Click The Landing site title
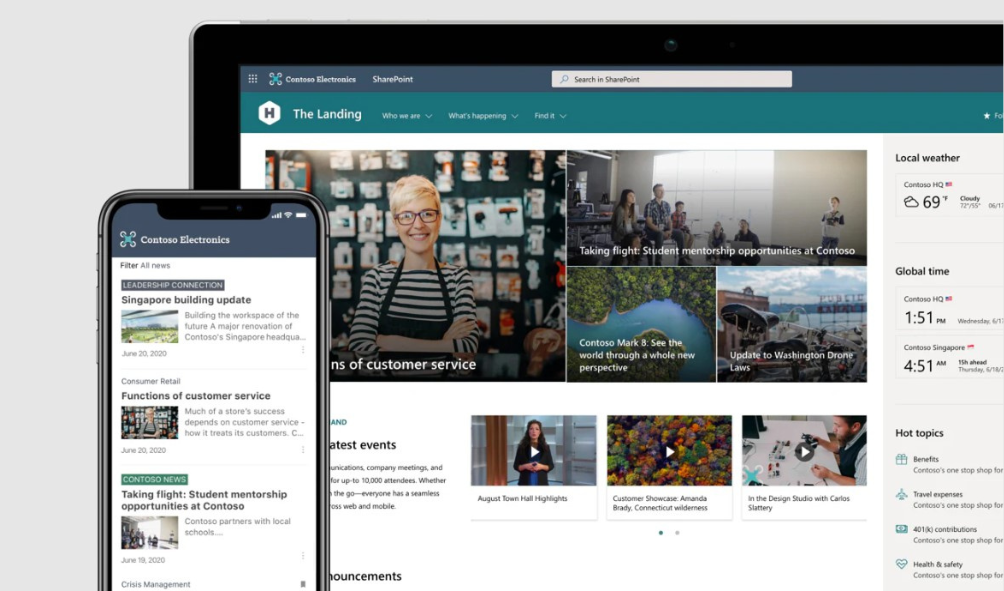The height and width of the screenshot is (591, 1004). coord(327,114)
